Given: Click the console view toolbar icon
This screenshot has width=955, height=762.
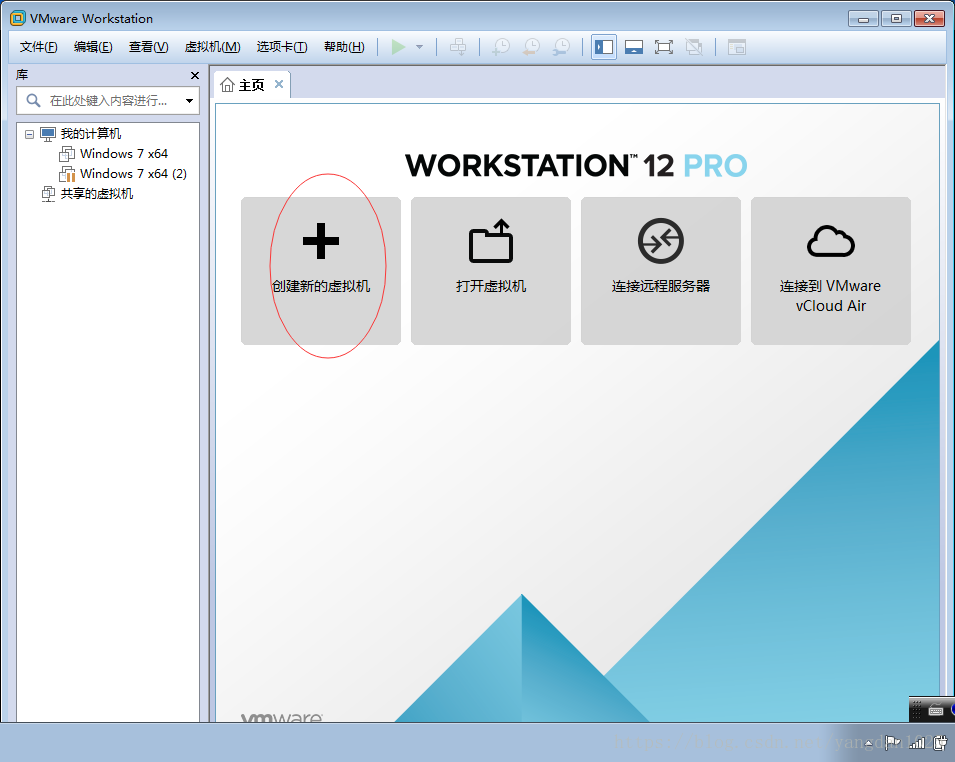Looking at the screenshot, I should [737, 47].
